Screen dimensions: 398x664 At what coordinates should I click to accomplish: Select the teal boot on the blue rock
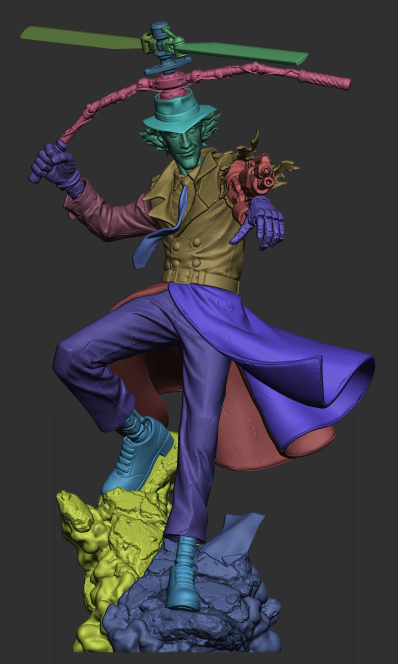coord(183,574)
